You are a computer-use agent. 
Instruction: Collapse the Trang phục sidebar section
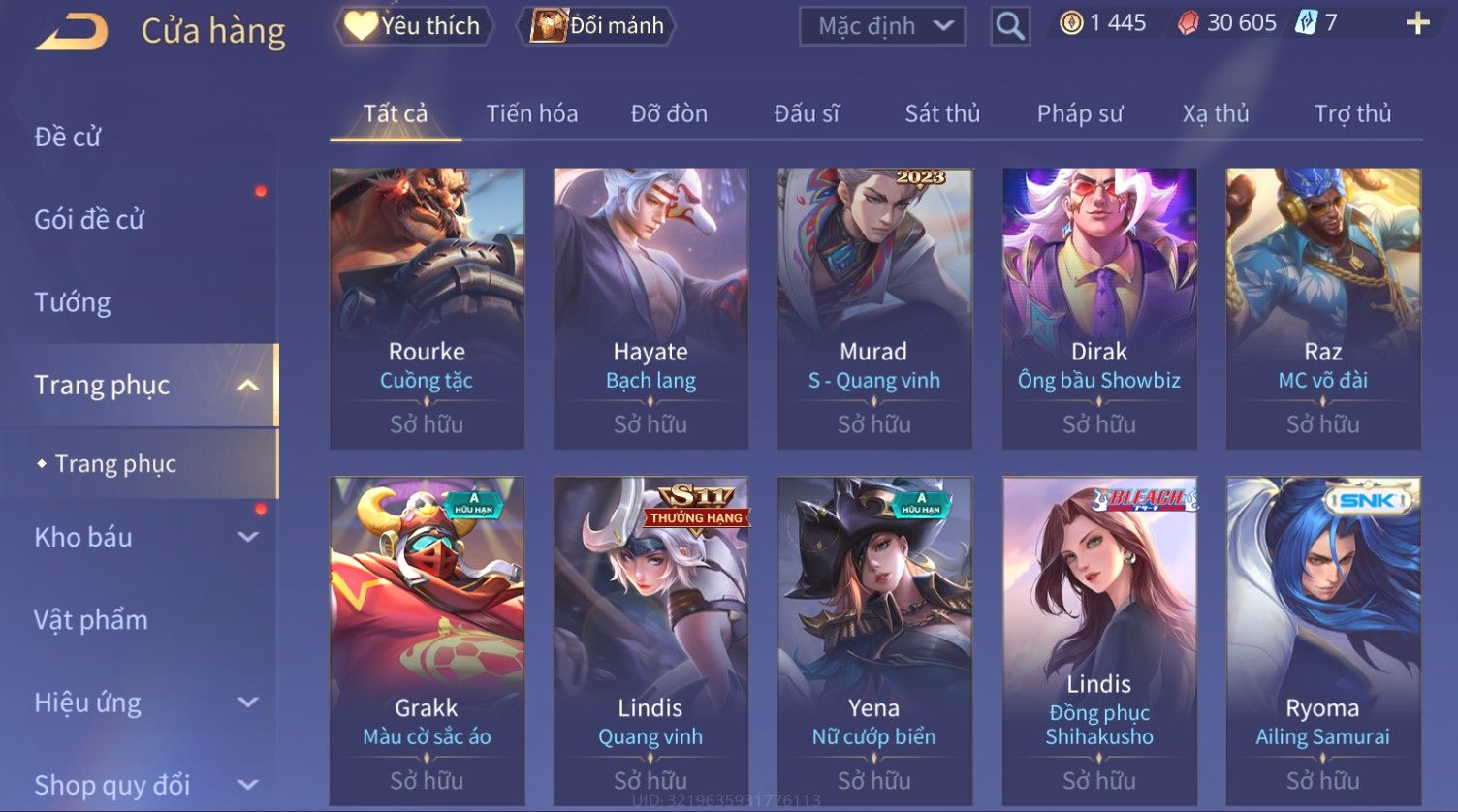[248, 385]
